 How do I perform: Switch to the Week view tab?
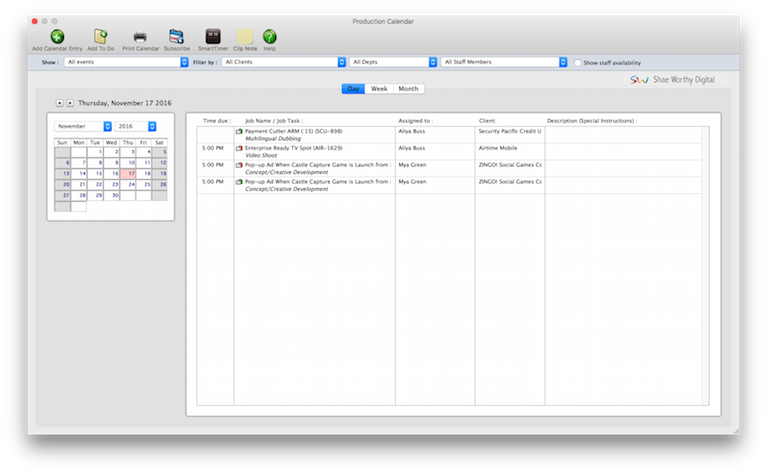379,89
